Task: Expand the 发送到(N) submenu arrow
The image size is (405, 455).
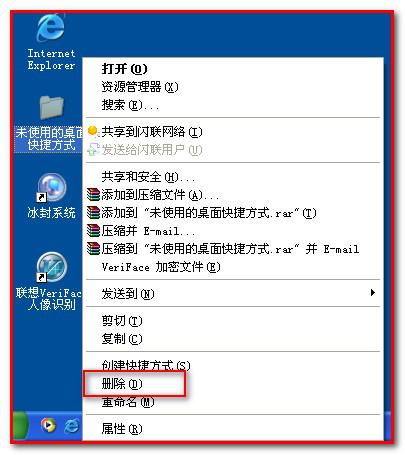Action: (x=373, y=293)
